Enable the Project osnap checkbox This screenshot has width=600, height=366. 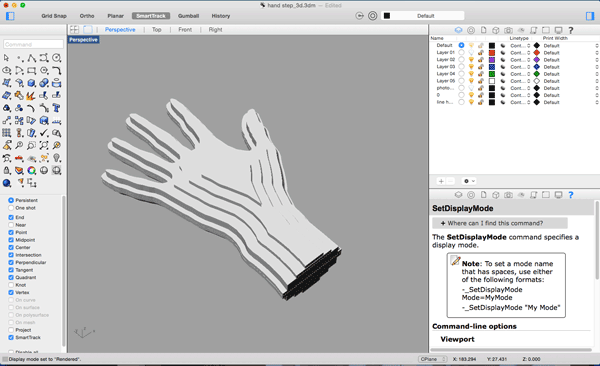tap(11, 330)
